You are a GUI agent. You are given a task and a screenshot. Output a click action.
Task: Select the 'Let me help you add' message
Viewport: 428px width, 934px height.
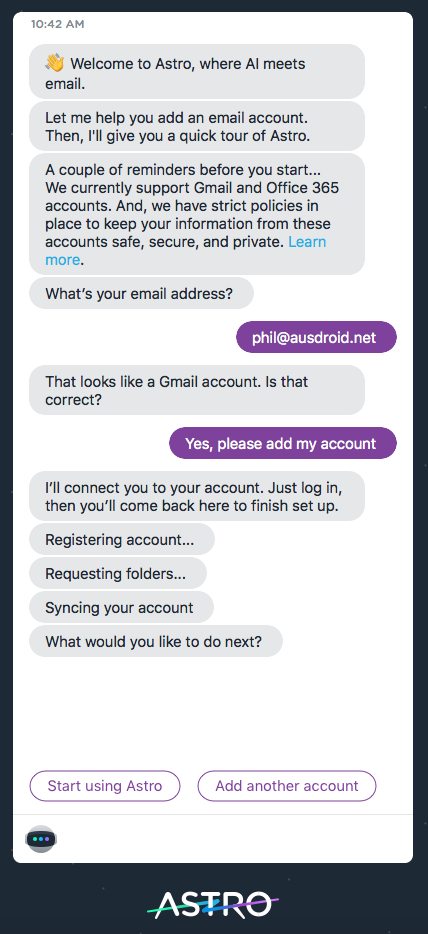197,126
